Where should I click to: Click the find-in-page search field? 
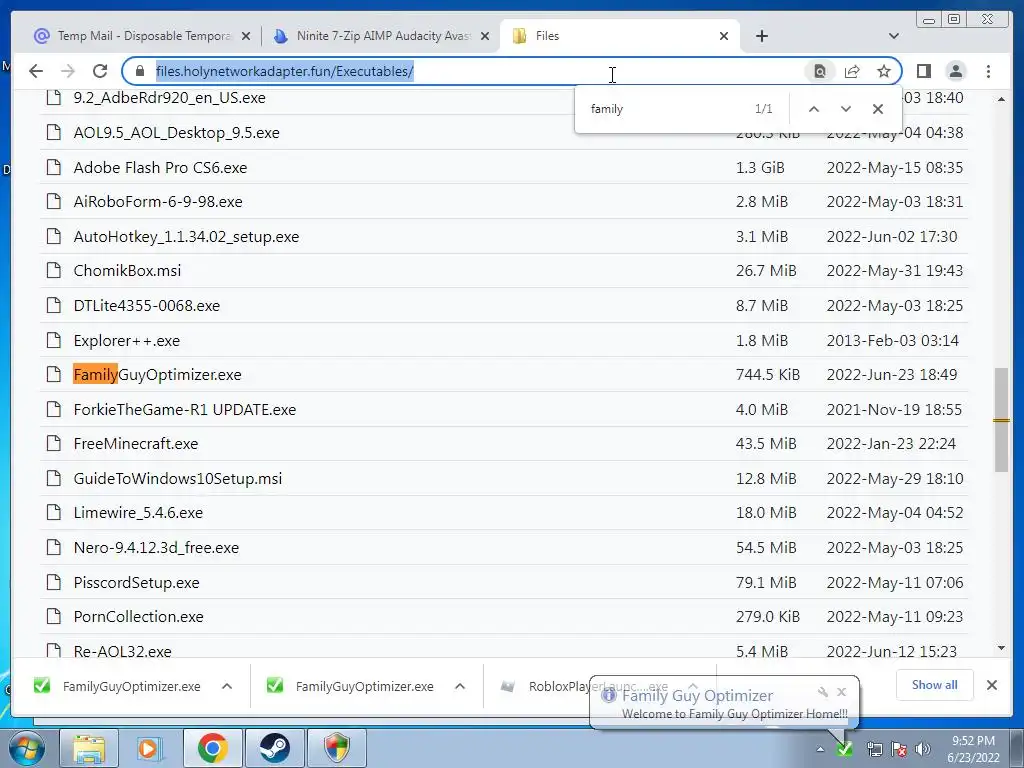666,109
